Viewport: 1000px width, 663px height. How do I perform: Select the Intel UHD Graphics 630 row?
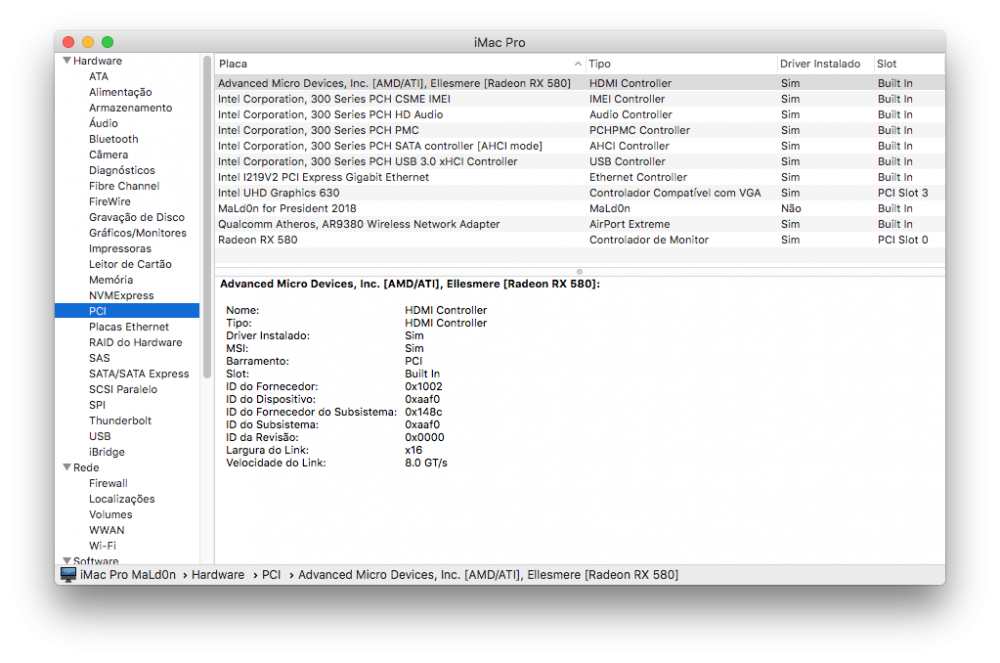[580, 193]
